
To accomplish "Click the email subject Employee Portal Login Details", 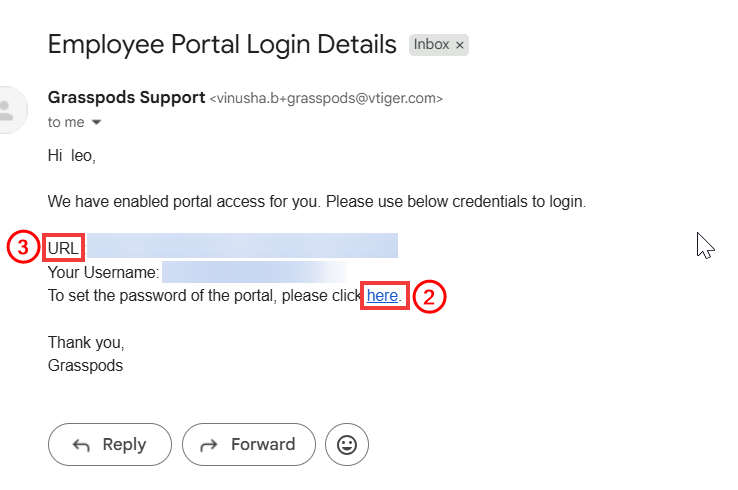I will [222, 44].
